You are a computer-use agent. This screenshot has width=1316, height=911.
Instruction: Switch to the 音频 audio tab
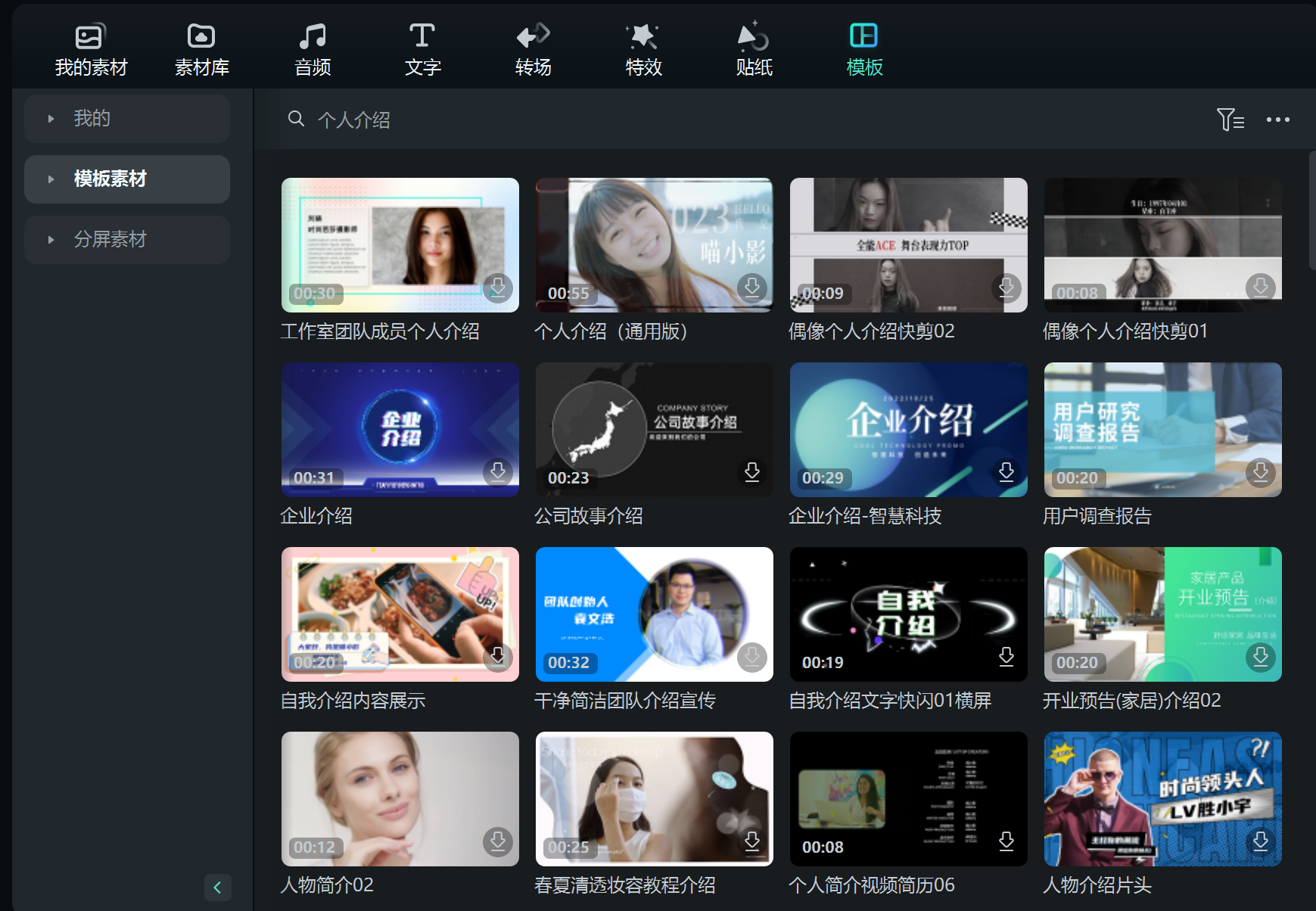(313, 50)
